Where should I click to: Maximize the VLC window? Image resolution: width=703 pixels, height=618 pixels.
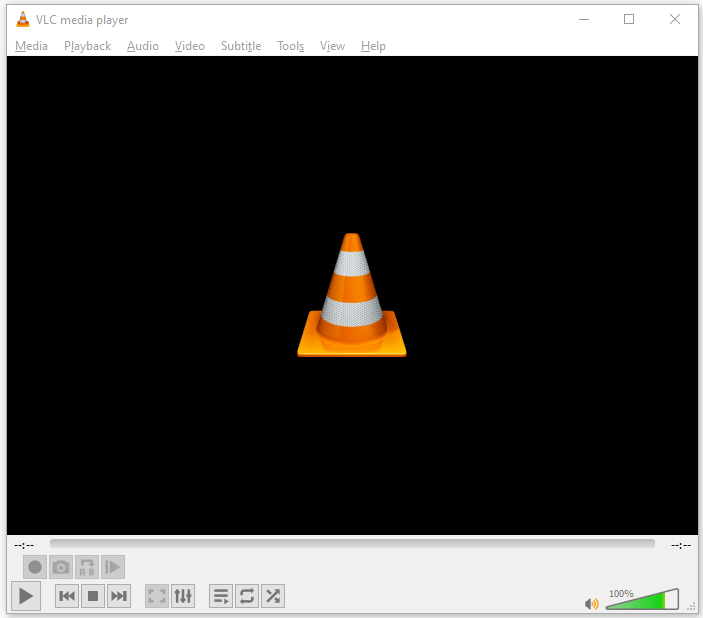629,19
